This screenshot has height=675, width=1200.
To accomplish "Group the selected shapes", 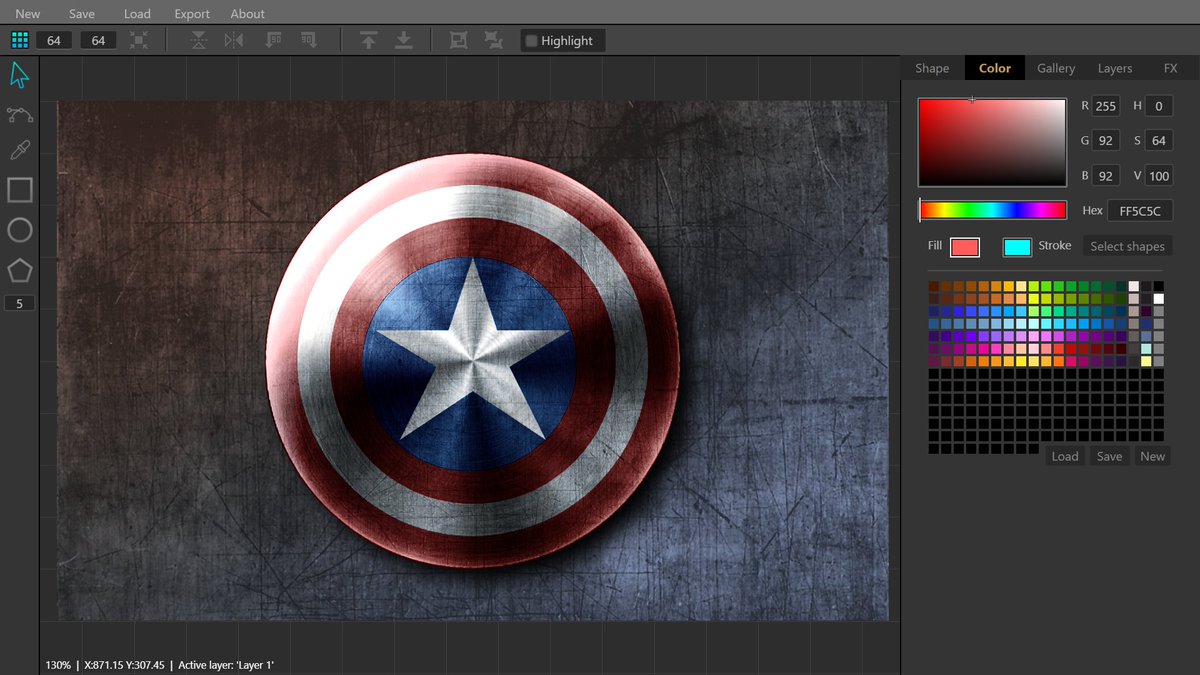I will click(x=459, y=40).
